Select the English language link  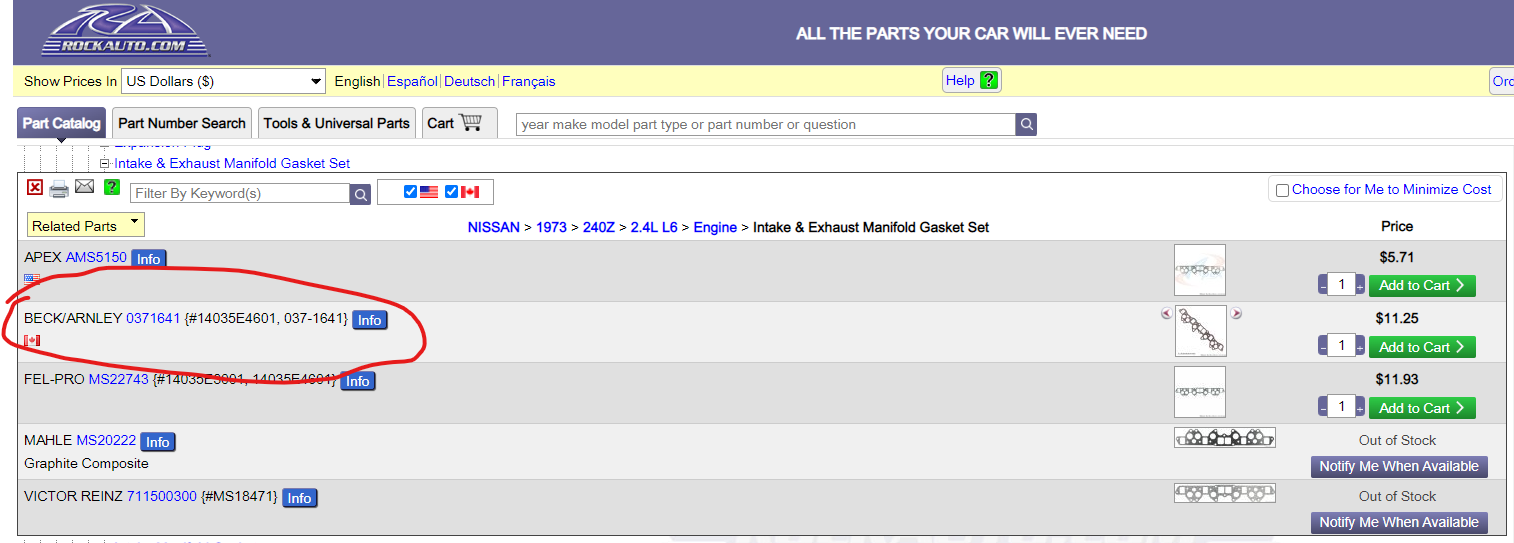tap(357, 81)
